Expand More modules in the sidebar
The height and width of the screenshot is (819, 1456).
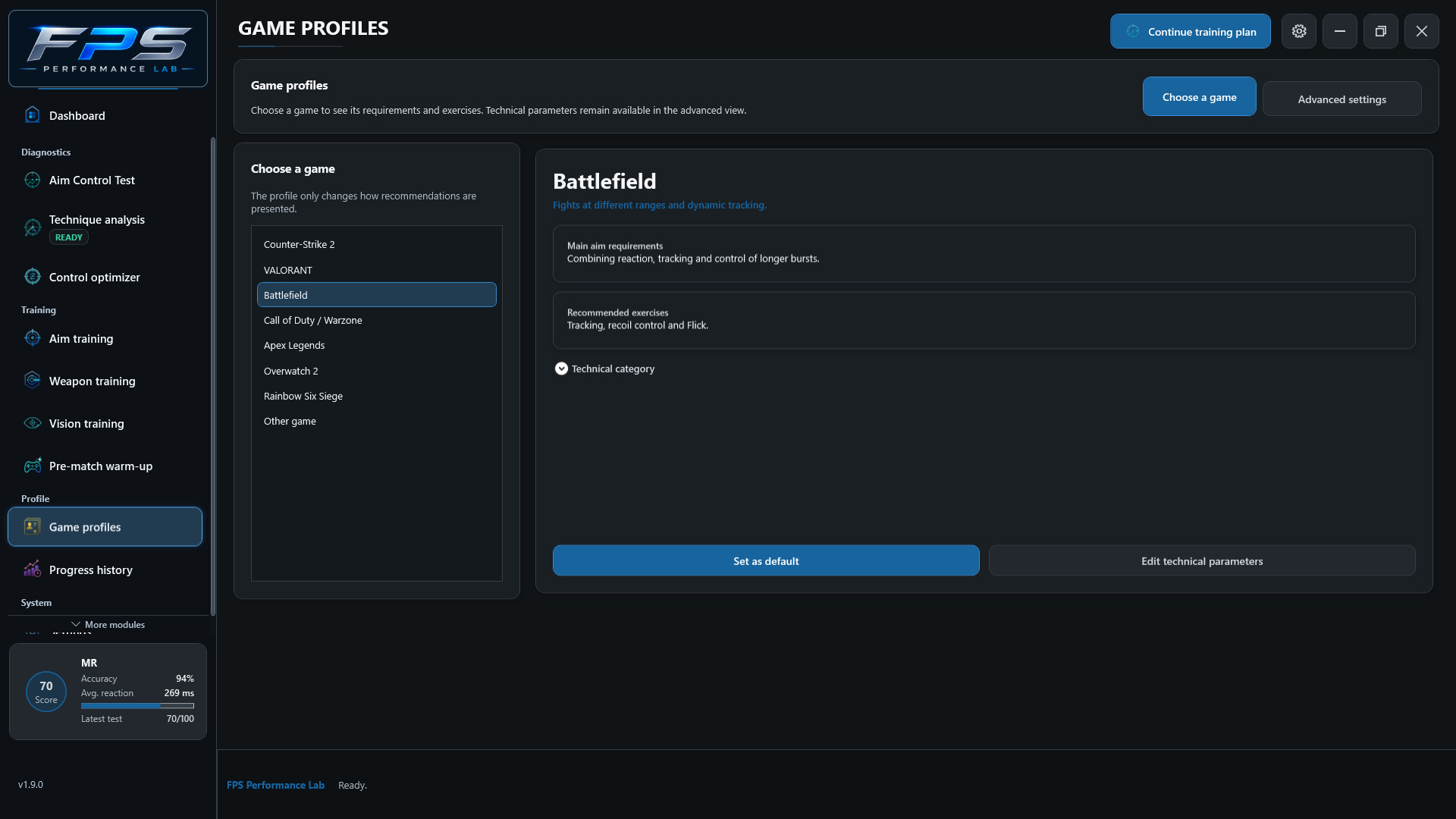108,624
